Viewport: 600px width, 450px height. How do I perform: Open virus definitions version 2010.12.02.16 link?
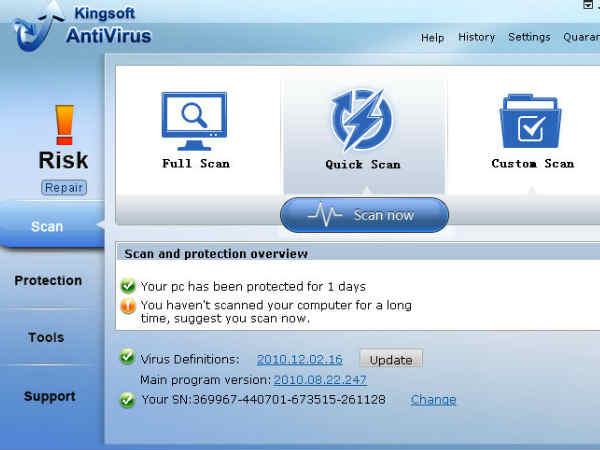[300, 359]
